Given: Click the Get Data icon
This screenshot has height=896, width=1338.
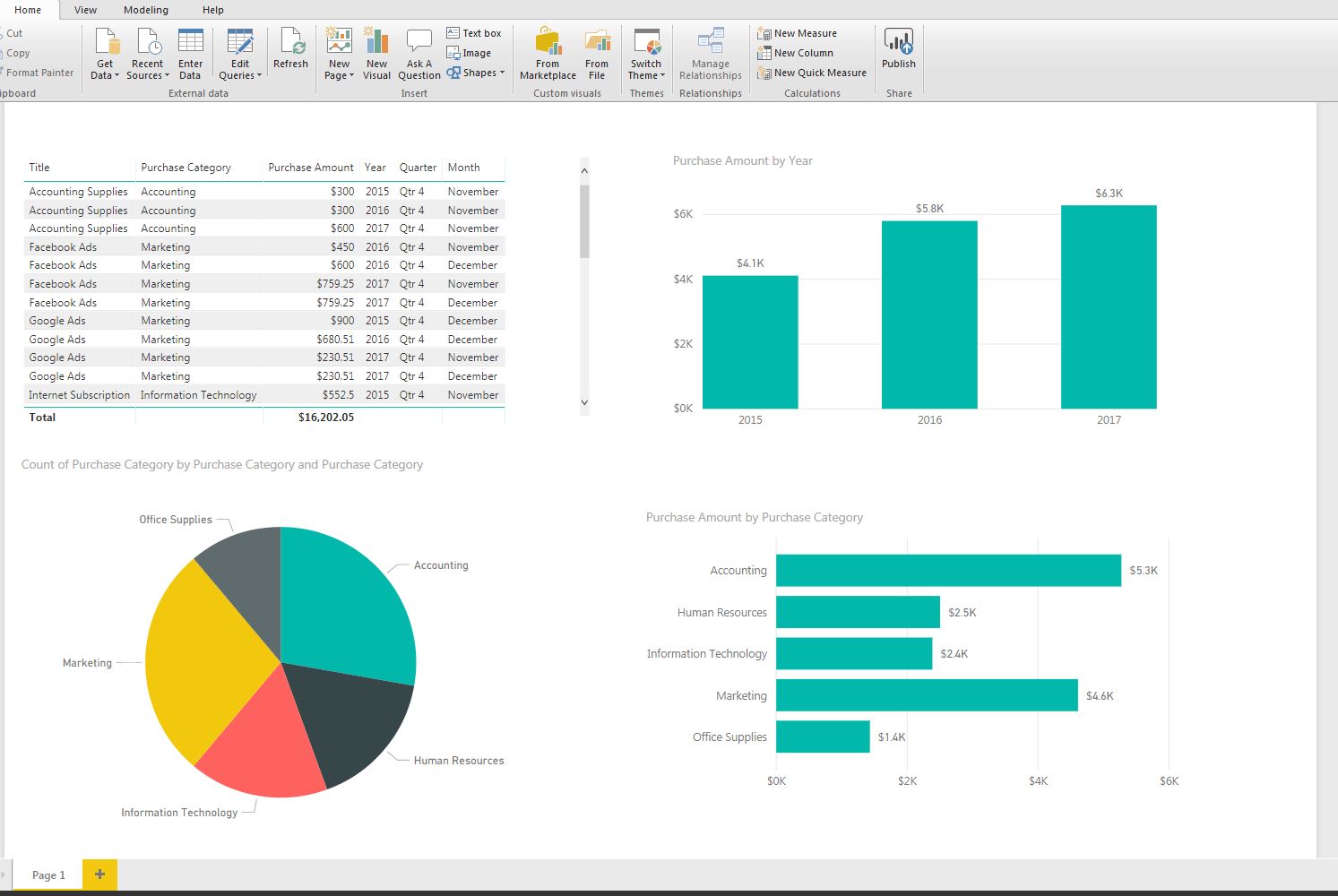Looking at the screenshot, I should (106, 42).
